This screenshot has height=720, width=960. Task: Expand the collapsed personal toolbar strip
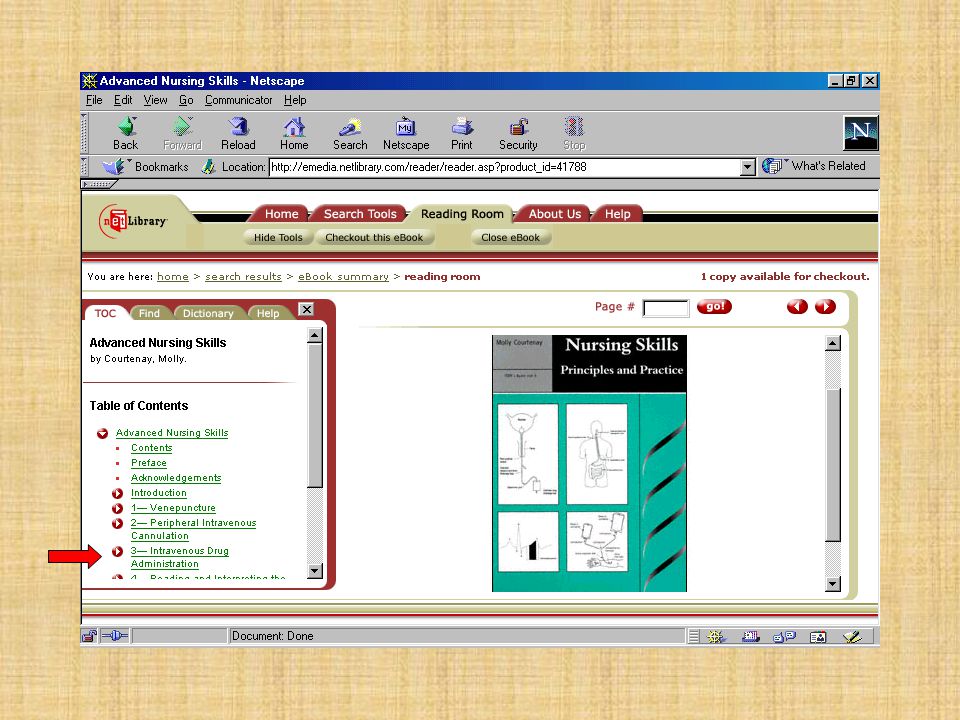(x=99, y=184)
